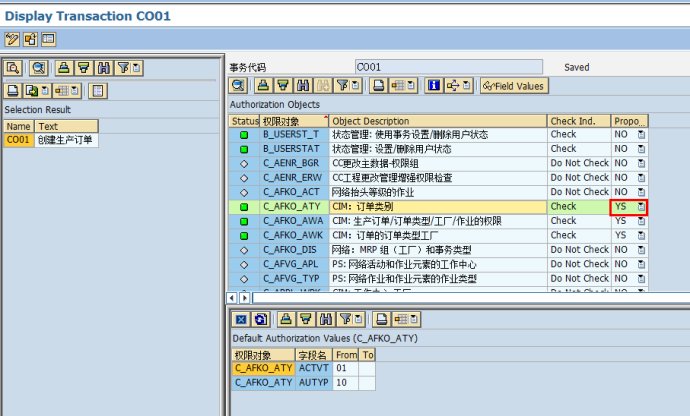Viewport: 690px width, 416px height.
Task: Click the Name column header in Selection Result
Action: (x=18, y=126)
